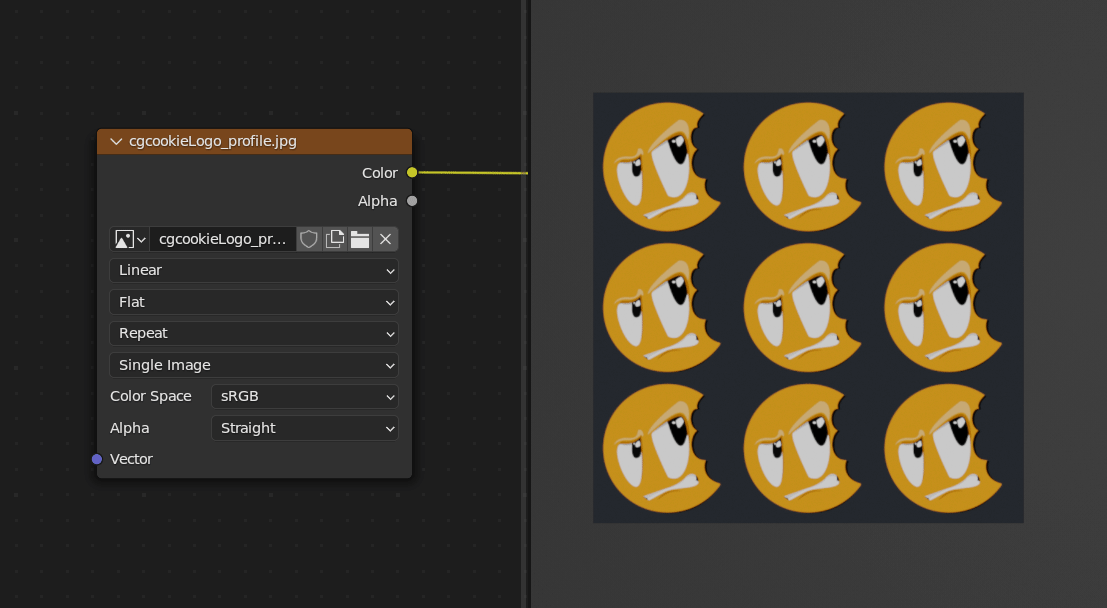Viewport: 1107px width, 608px height.
Task: Open the Straight Alpha mode dropdown
Action: click(x=305, y=428)
